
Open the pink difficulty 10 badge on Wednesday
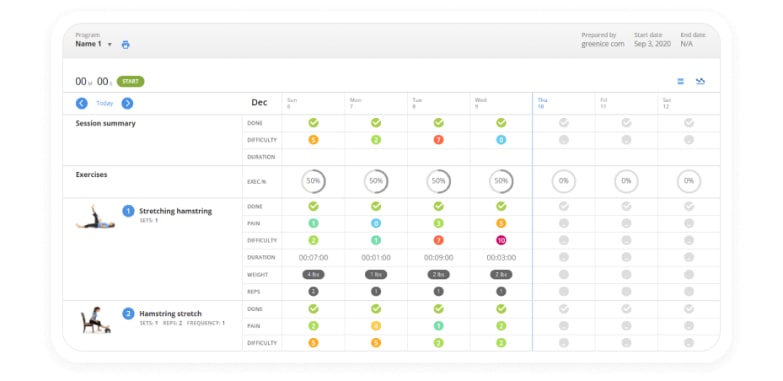[x=501, y=240]
